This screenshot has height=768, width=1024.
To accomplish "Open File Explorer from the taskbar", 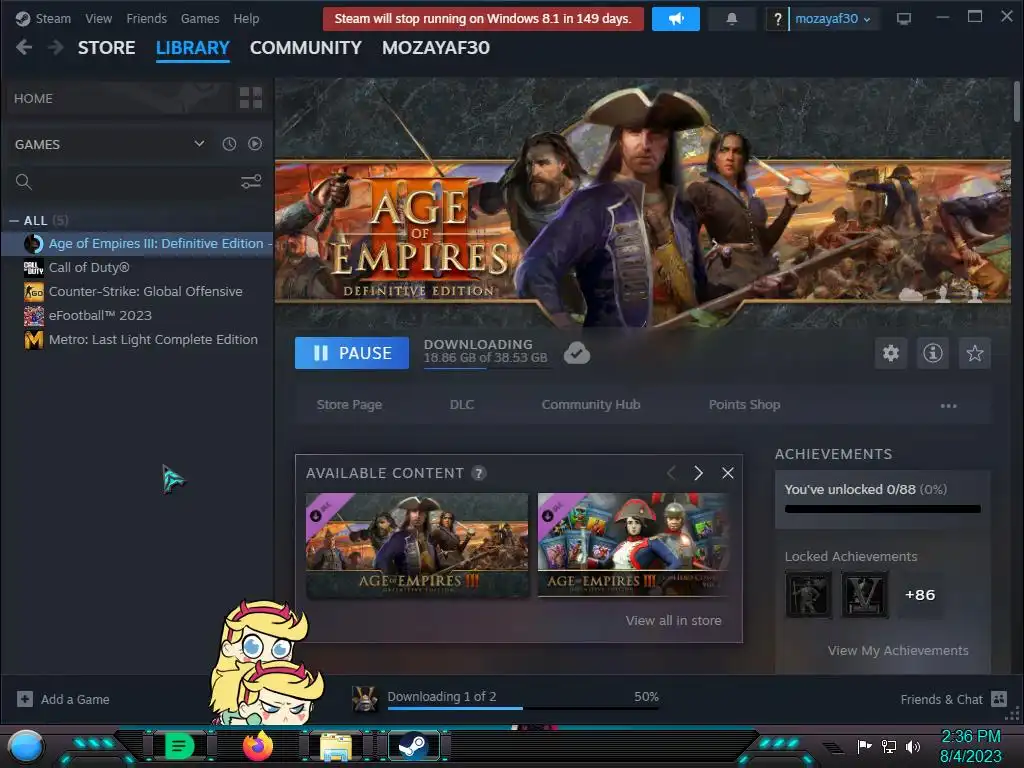I will click(x=336, y=746).
